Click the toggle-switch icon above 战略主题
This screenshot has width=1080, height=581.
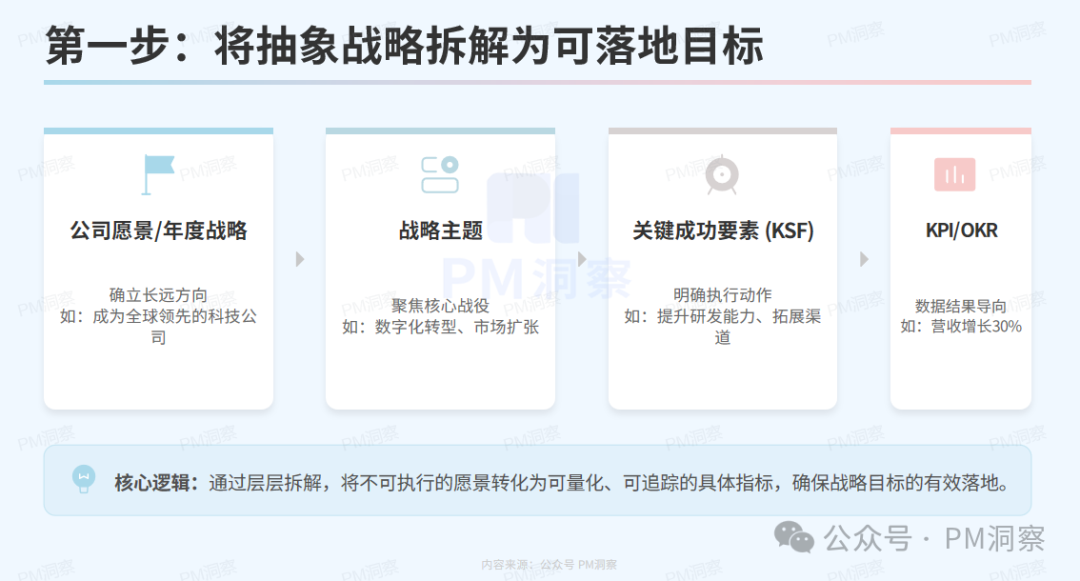[x=440, y=174]
